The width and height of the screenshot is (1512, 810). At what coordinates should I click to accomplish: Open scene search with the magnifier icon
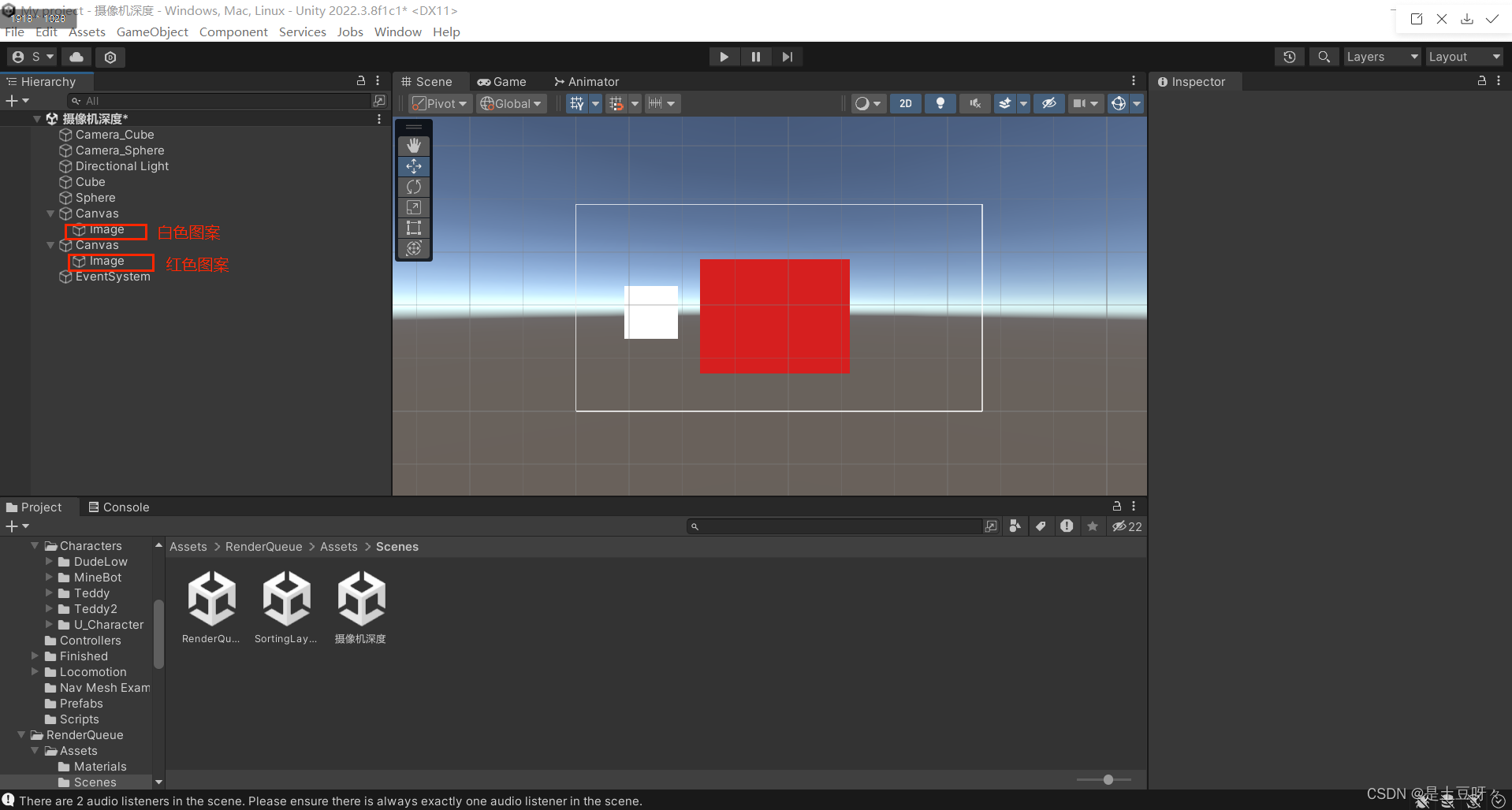[1324, 57]
